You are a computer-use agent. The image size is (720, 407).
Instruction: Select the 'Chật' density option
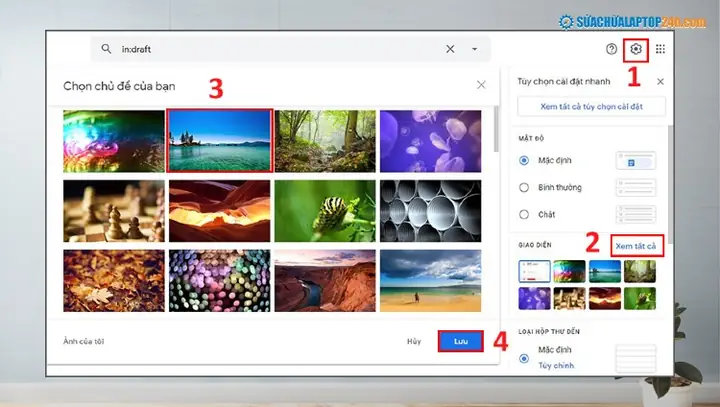(x=524, y=215)
